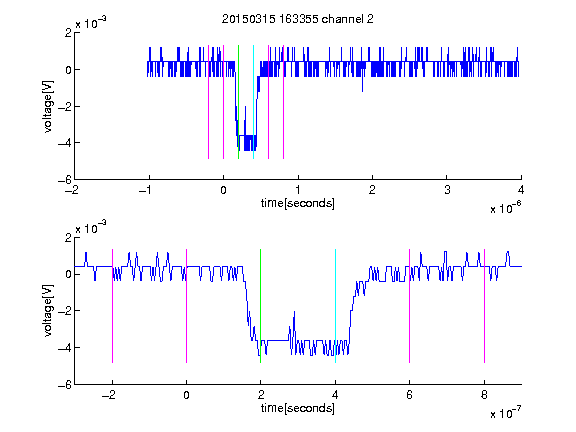This screenshot has width=576, height=432.
Task: Click the green vertical line in bottom plot
Action: [x=260, y=306]
